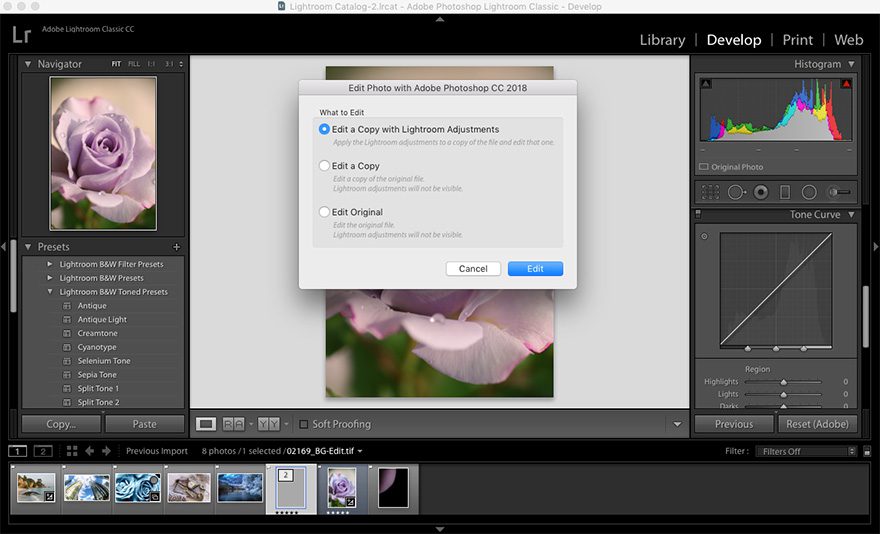Enable the Soft Proofing checkbox

pos(304,424)
